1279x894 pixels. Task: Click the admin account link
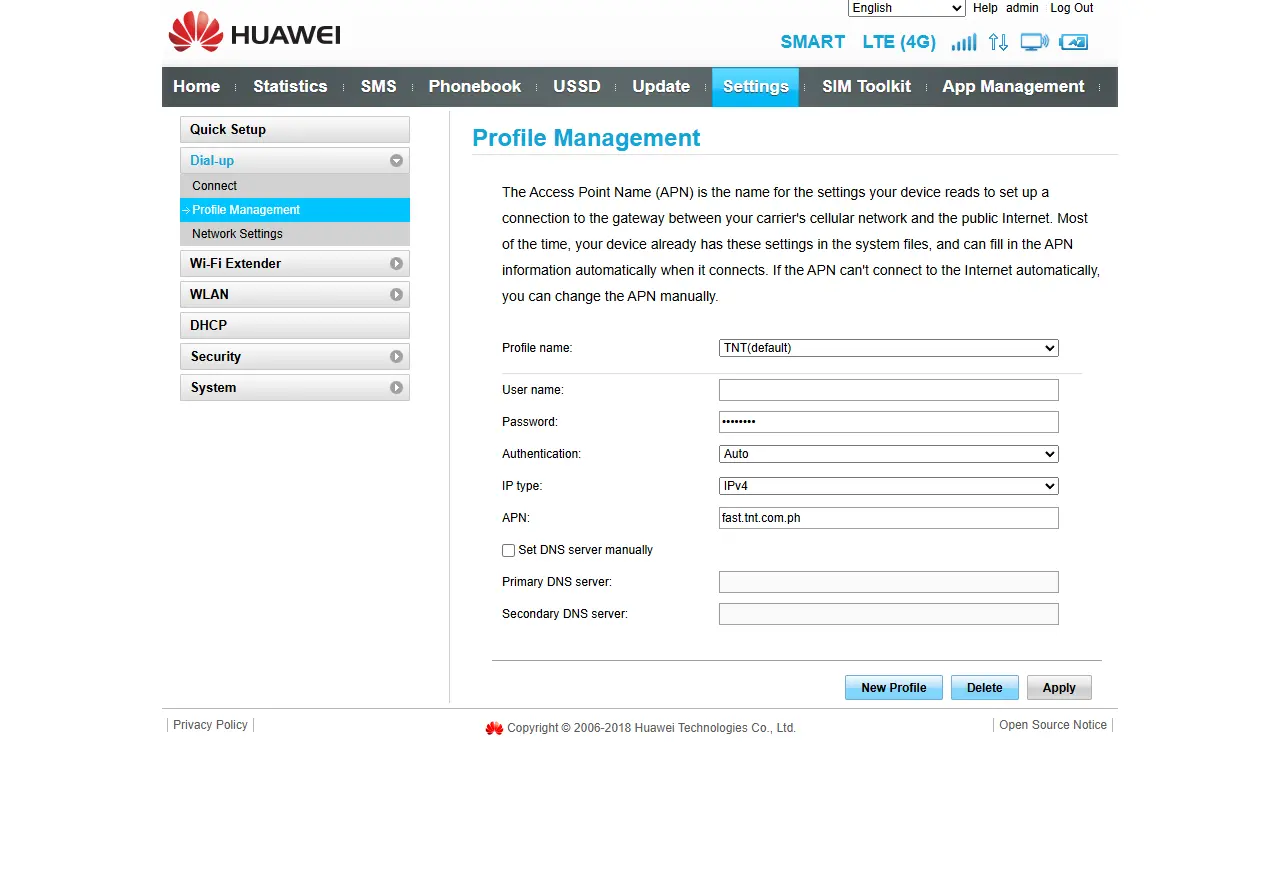coord(1022,8)
